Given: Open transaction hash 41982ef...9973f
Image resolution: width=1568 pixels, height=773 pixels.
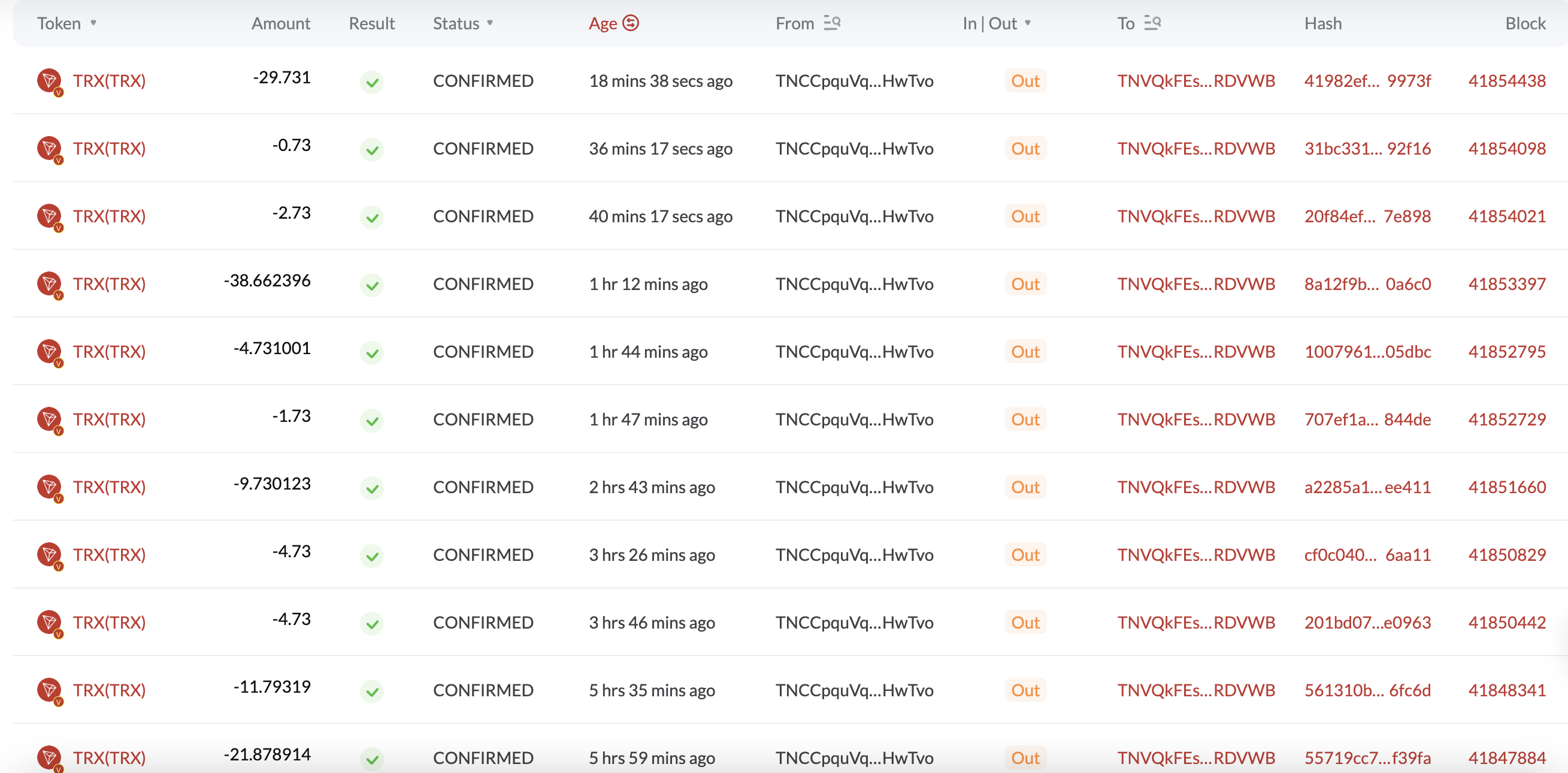Looking at the screenshot, I should pyautogui.click(x=1367, y=81).
